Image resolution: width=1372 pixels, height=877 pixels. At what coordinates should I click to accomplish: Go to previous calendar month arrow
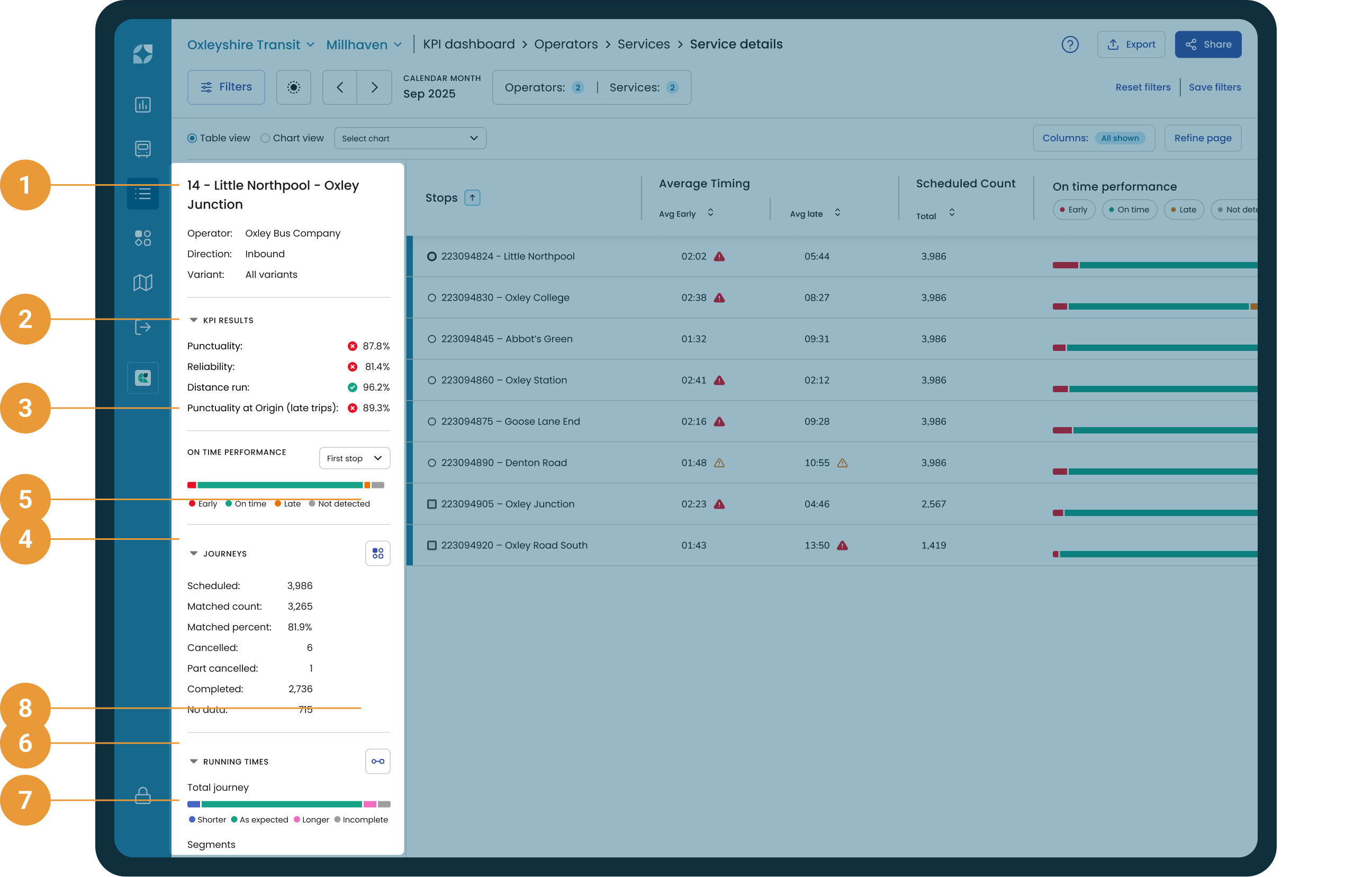click(340, 87)
